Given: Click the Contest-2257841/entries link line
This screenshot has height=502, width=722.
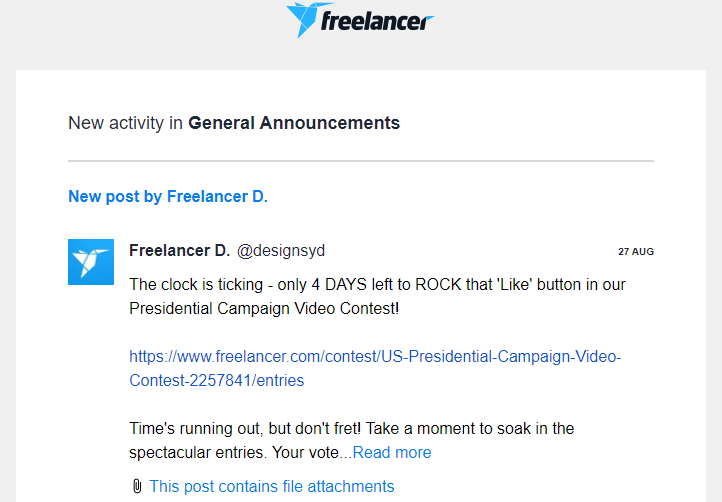Looking at the screenshot, I should (216, 381).
